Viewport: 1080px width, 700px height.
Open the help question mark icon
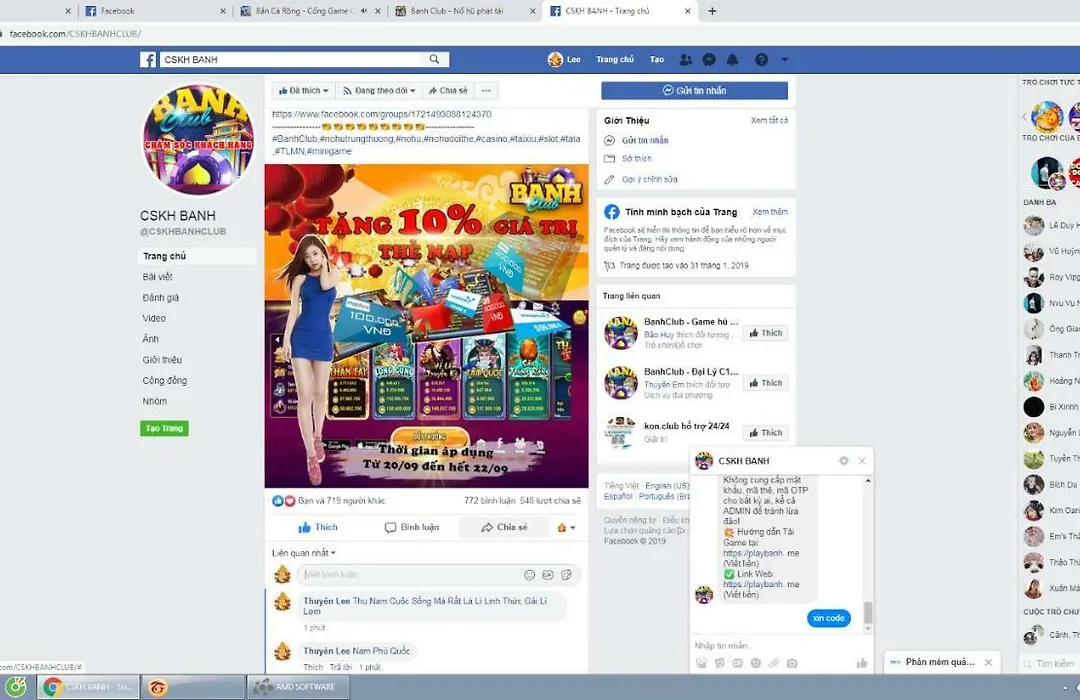(761, 60)
